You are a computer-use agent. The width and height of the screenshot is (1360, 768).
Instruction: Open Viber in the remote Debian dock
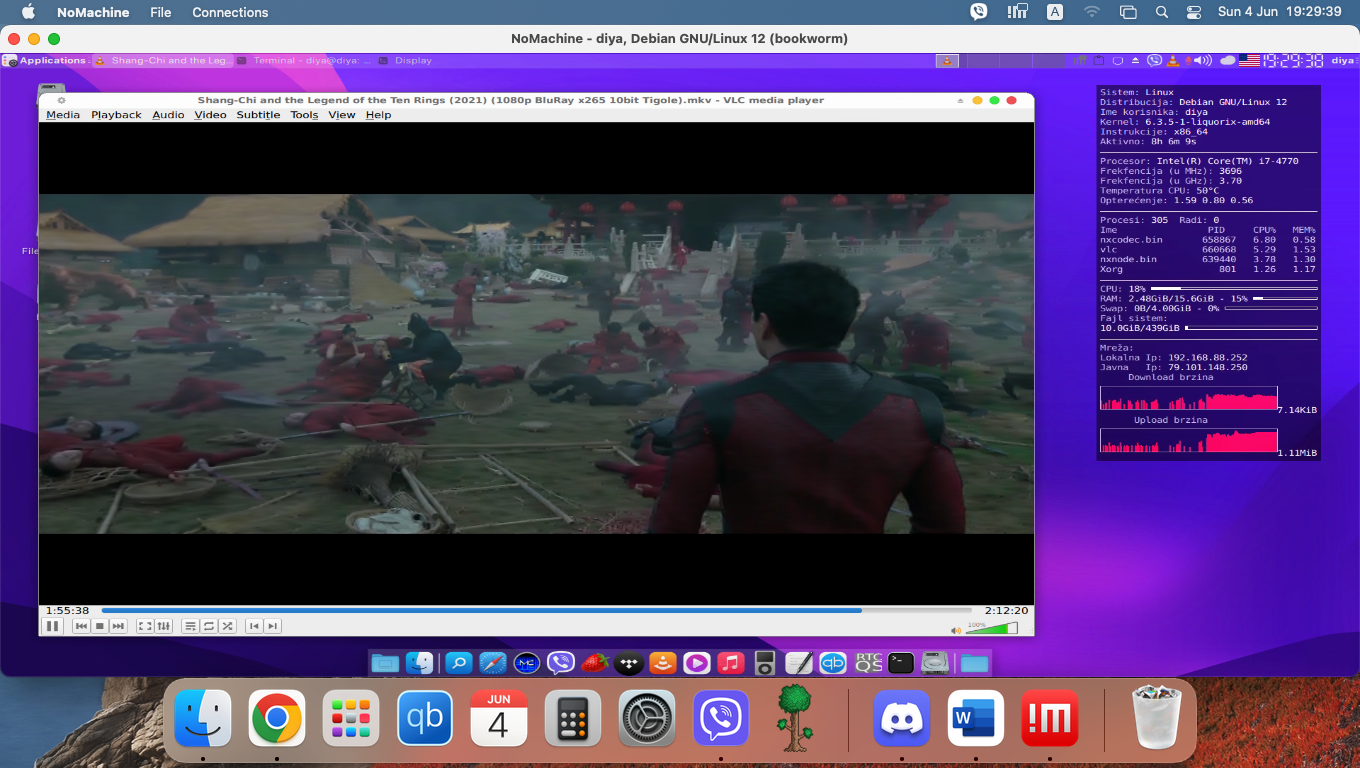(x=561, y=662)
